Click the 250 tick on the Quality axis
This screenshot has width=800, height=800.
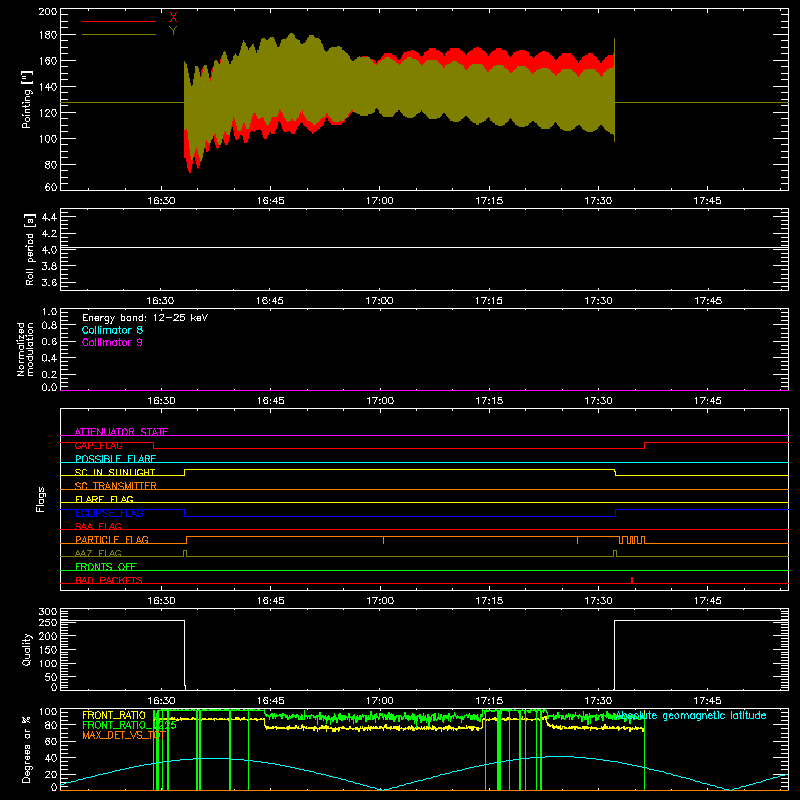click(48, 622)
